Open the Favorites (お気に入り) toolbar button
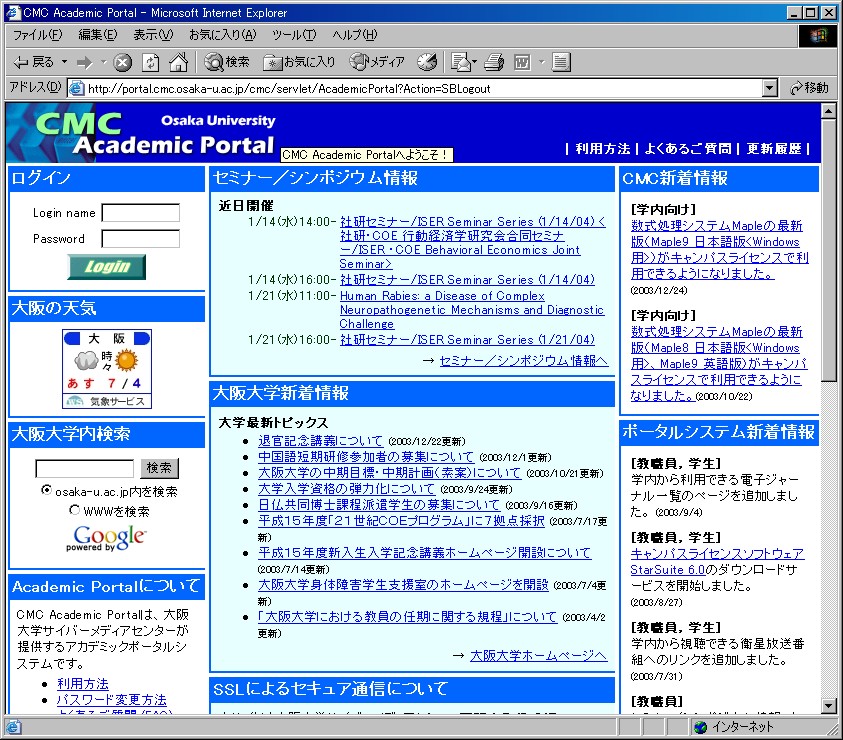 pos(299,62)
